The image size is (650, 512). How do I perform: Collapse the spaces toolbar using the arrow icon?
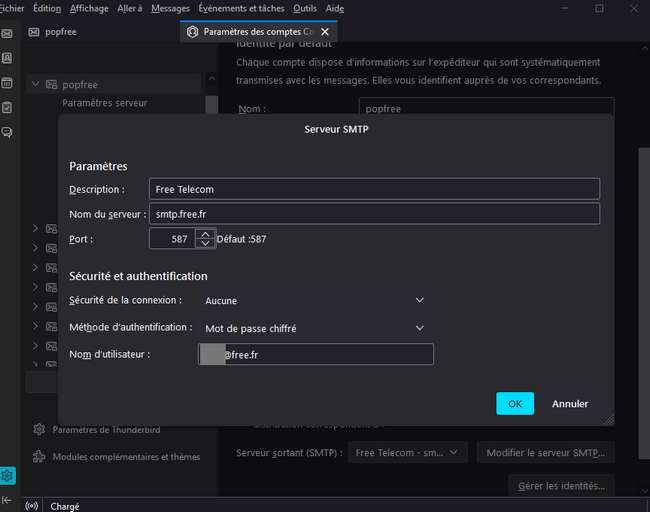click(x=7, y=500)
